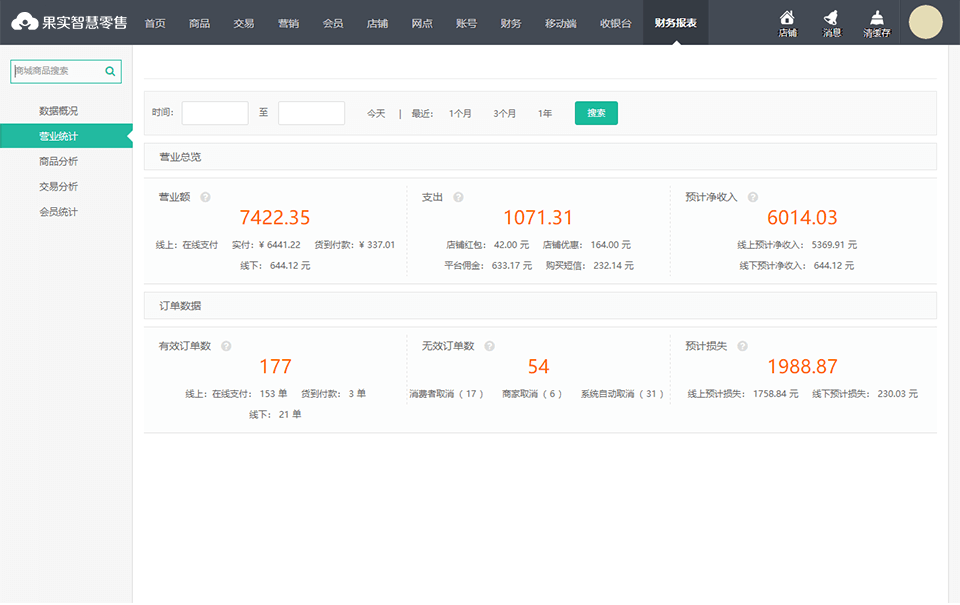Open 商品分析 from the sidebar

pyautogui.click(x=58, y=161)
